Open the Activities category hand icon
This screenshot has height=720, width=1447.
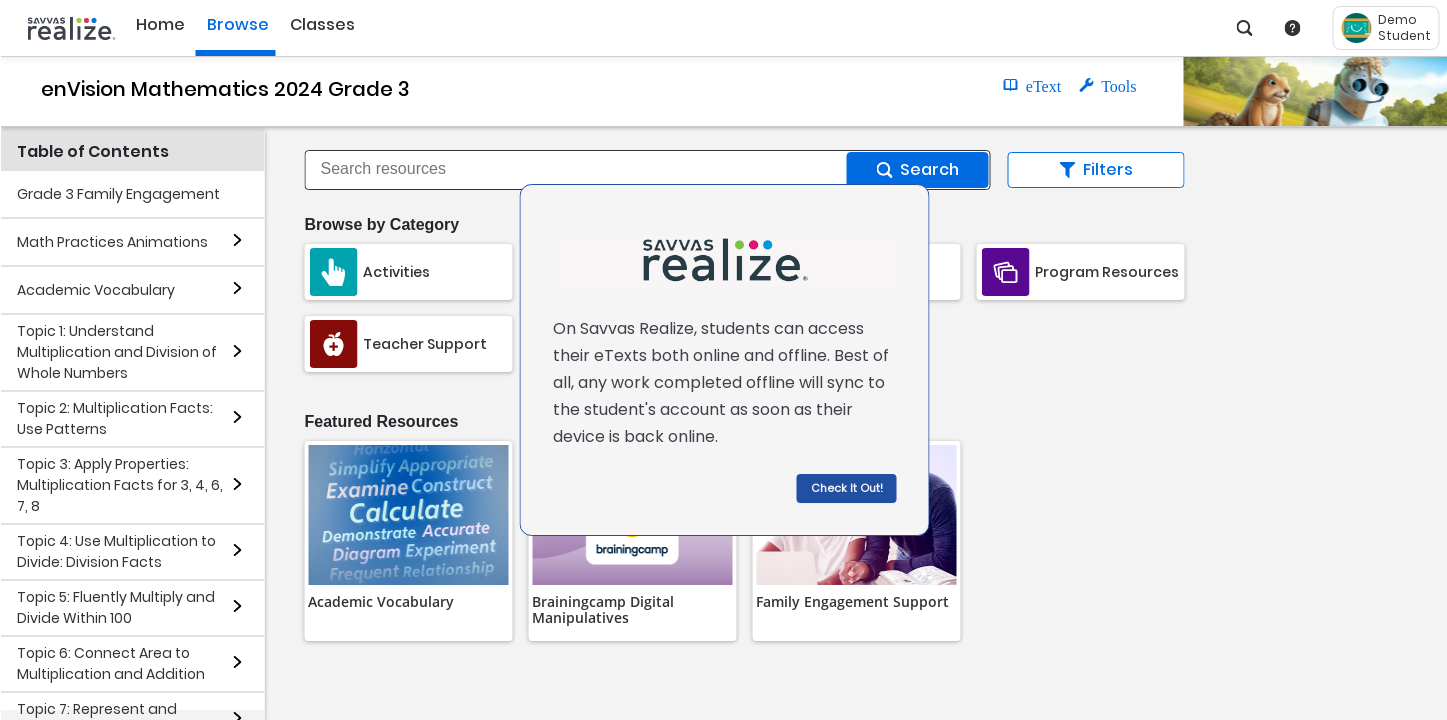point(333,272)
